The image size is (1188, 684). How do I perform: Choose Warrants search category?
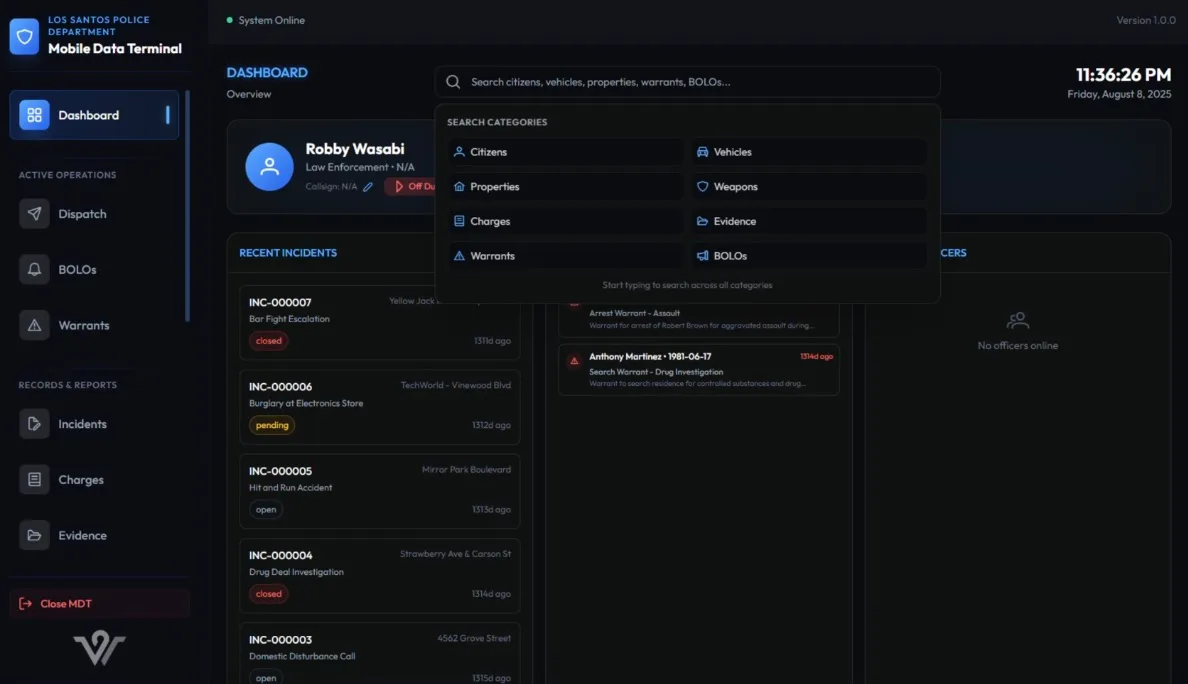(x=566, y=256)
